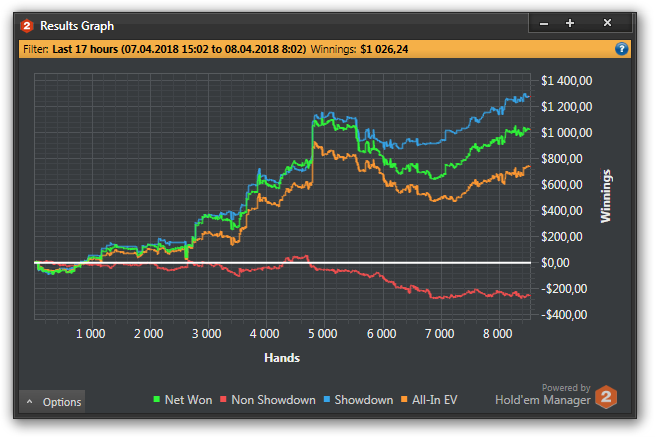Click the '$400,00' axis label

[x=562, y=210]
